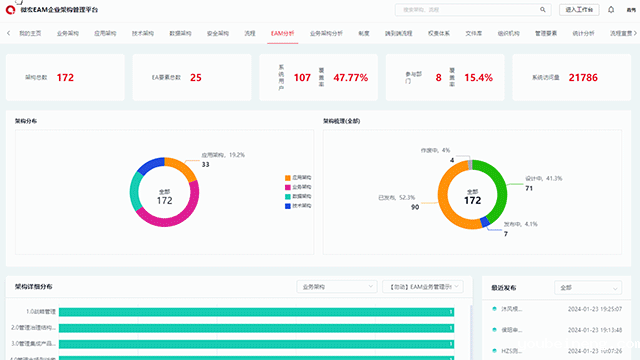Click the system users value 107
The image size is (640, 360).
click(302, 78)
